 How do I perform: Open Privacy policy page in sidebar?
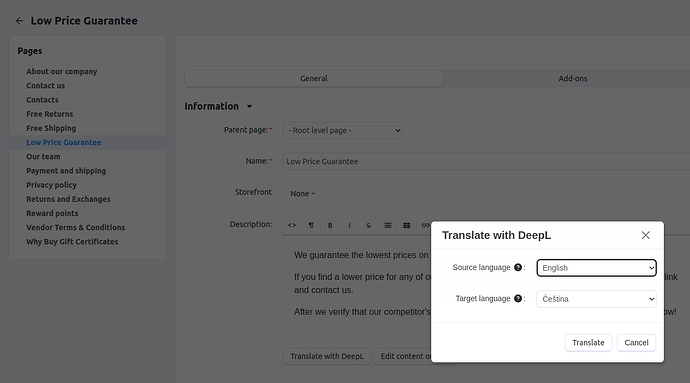pyautogui.click(x=51, y=185)
